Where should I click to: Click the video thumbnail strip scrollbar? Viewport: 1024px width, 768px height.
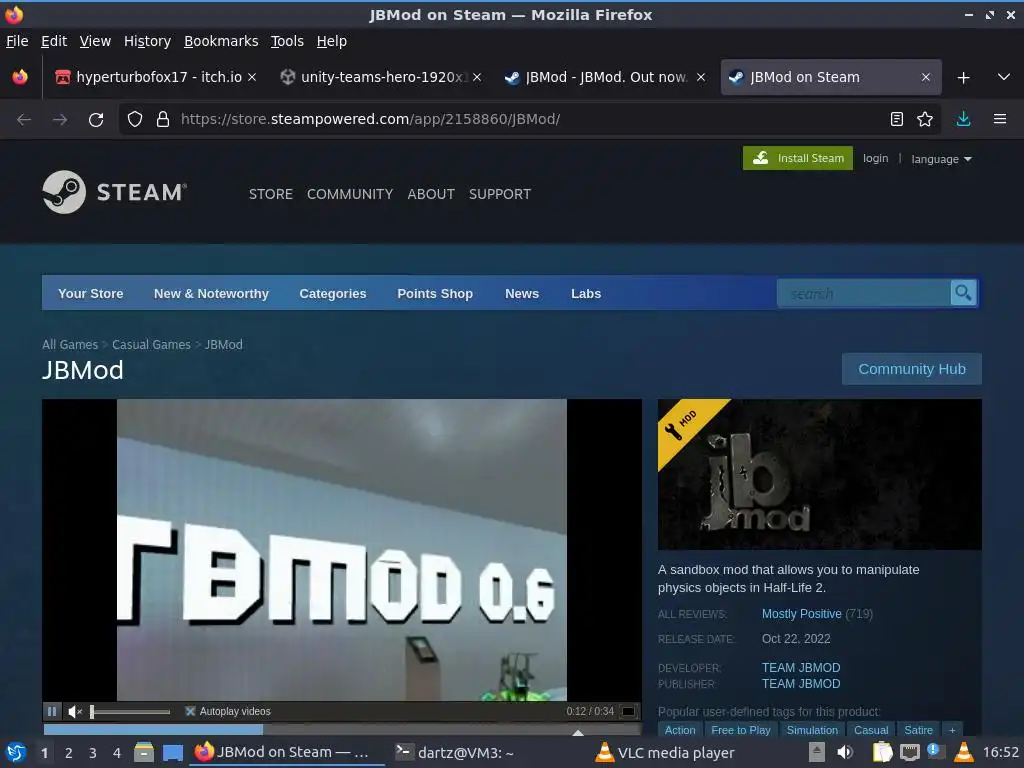[x=342, y=729]
